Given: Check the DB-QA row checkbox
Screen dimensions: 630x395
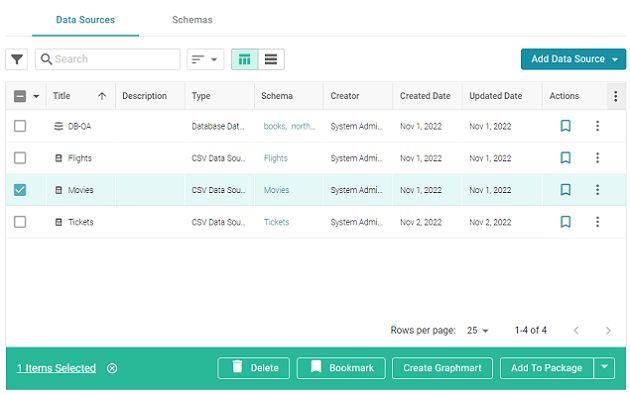Looking at the screenshot, I should 20,126.
